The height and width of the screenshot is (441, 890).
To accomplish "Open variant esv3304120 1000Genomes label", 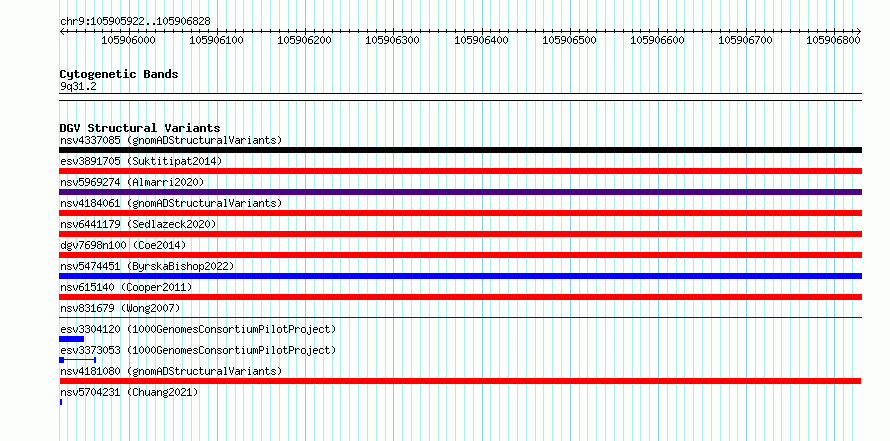I will pos(198,329).
